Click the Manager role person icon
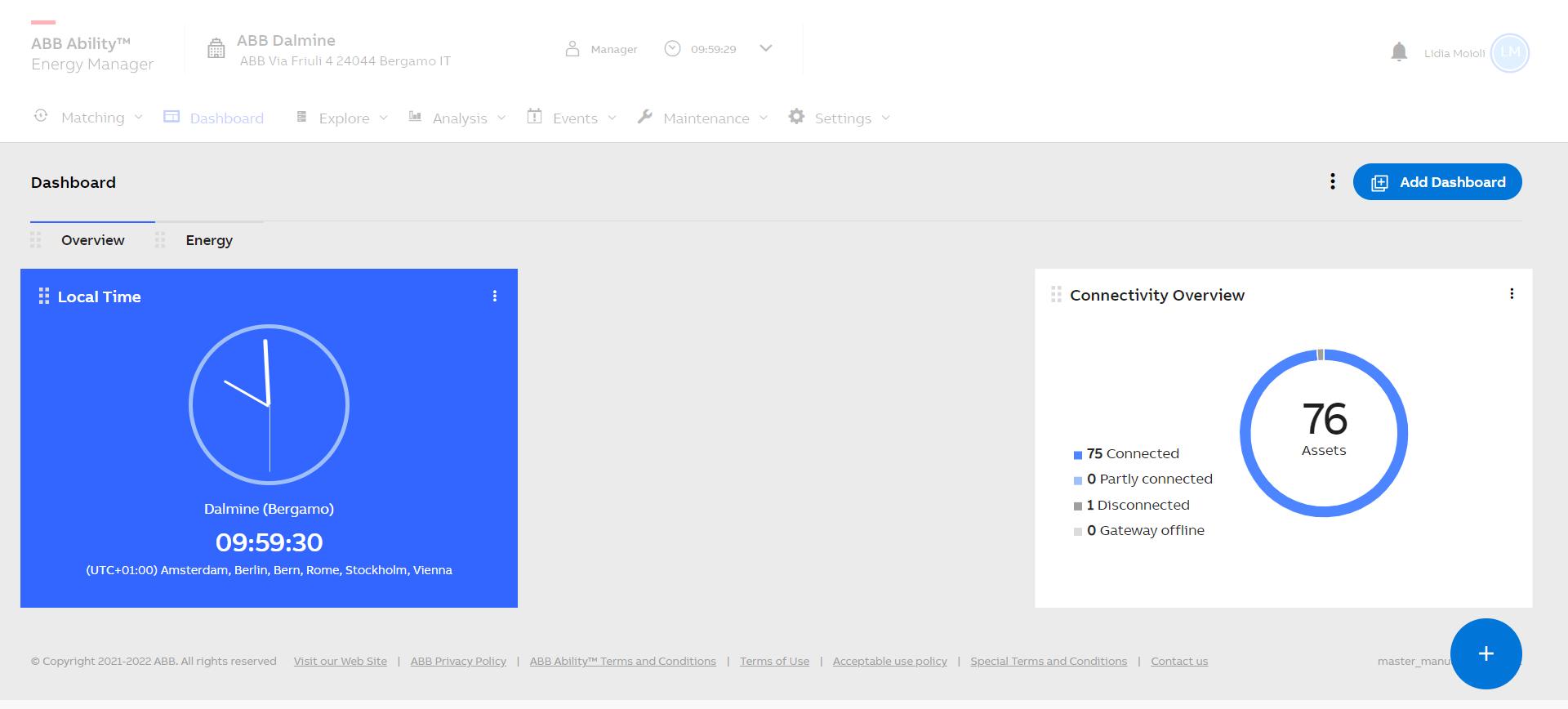1568x709 pixels. pos(572,49)
